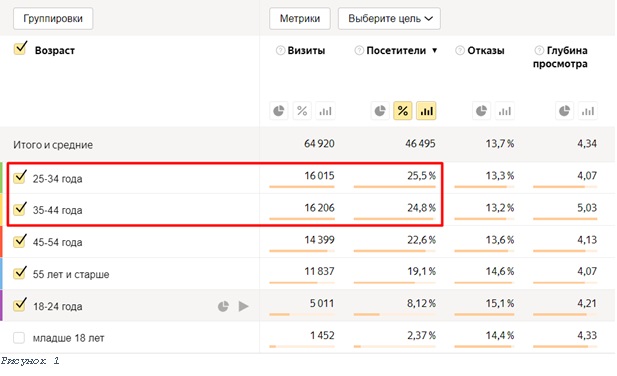
Task: Uncheck the 18-24 года checkbox
Action: (20, 305)
